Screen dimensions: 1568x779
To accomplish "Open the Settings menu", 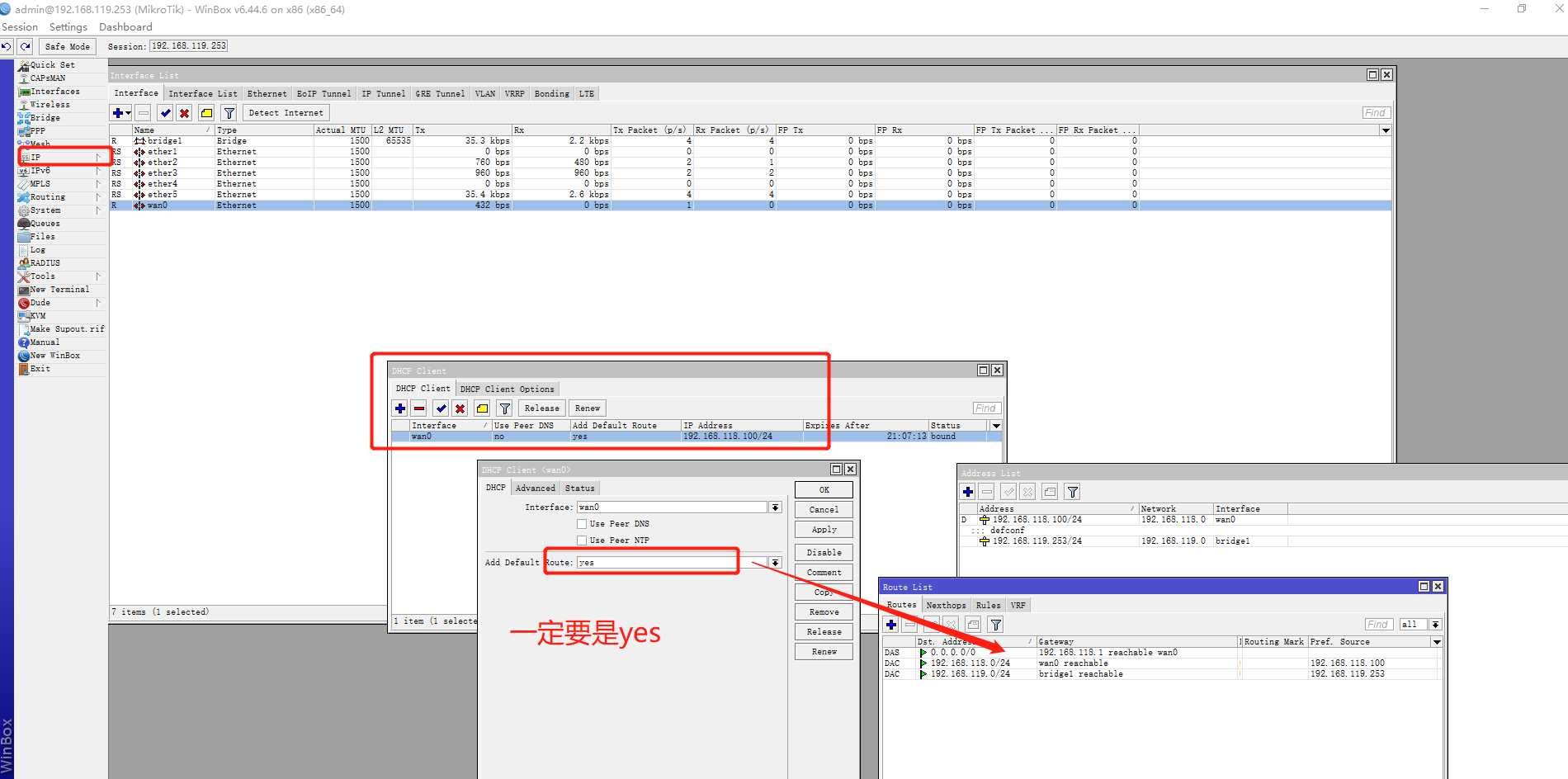I will click(68, 27).
